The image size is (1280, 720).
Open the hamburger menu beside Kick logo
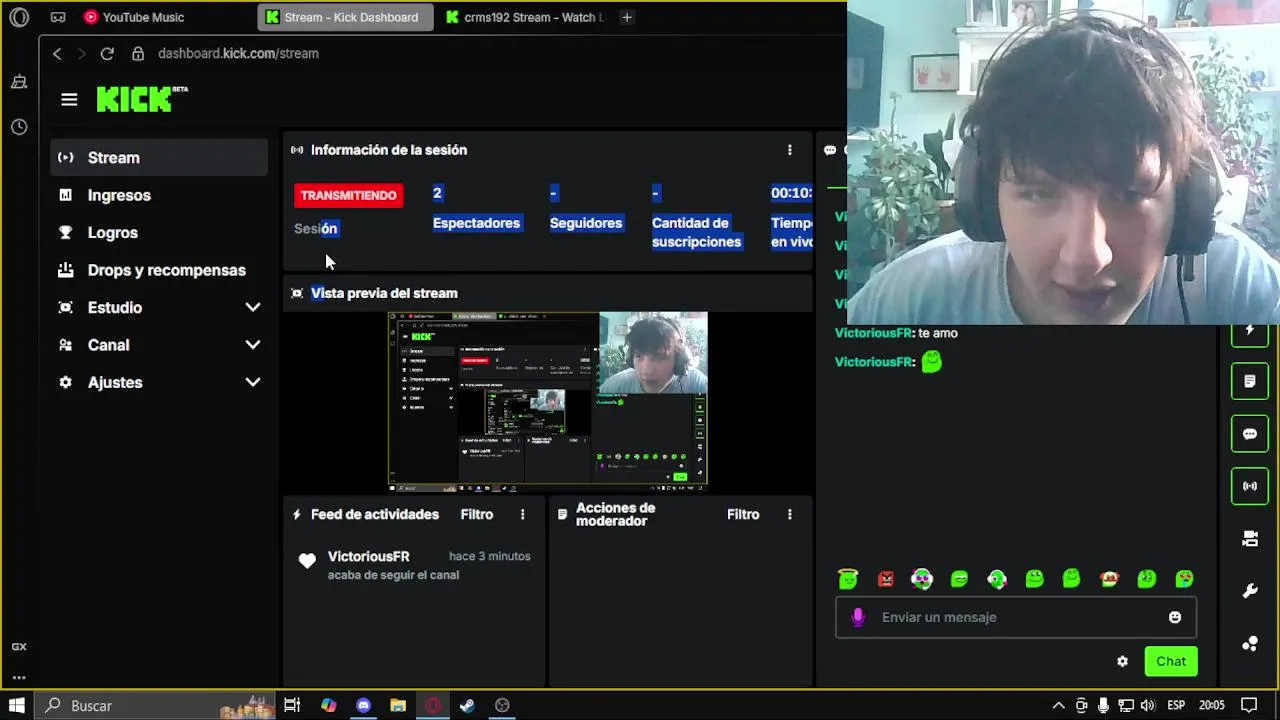coord(69,99)
